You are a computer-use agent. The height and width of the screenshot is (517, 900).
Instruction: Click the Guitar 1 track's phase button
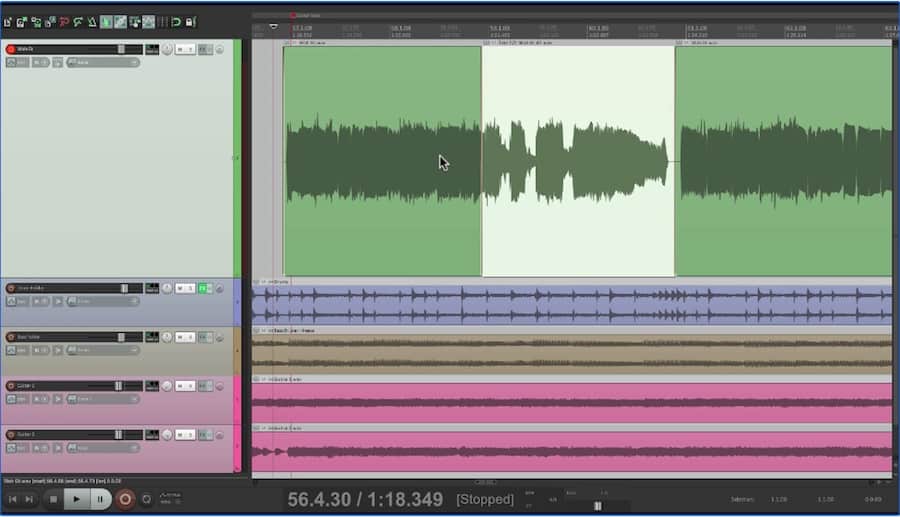click(219, 386)
